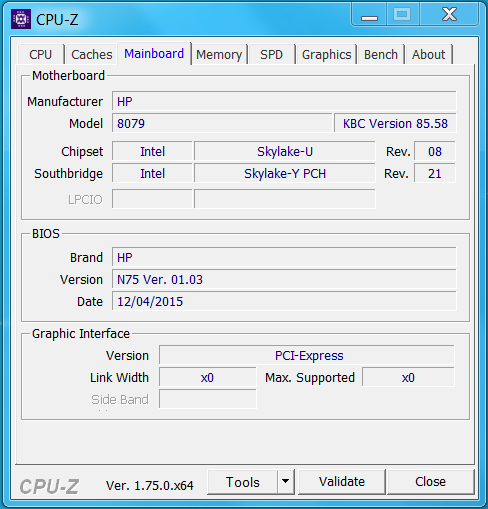Open the Caches tab

point(92,54)
